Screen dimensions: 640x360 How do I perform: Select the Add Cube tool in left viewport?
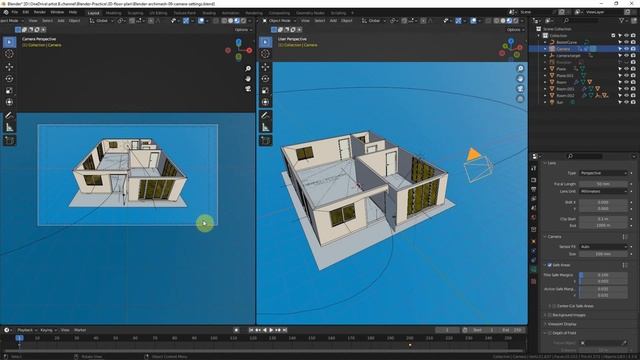point(9,141)
